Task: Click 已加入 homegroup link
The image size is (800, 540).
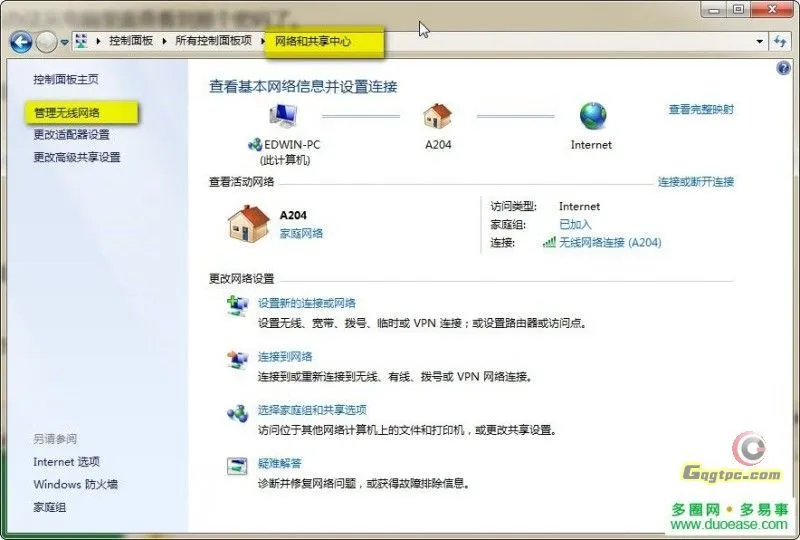Action: pos(575,225)
